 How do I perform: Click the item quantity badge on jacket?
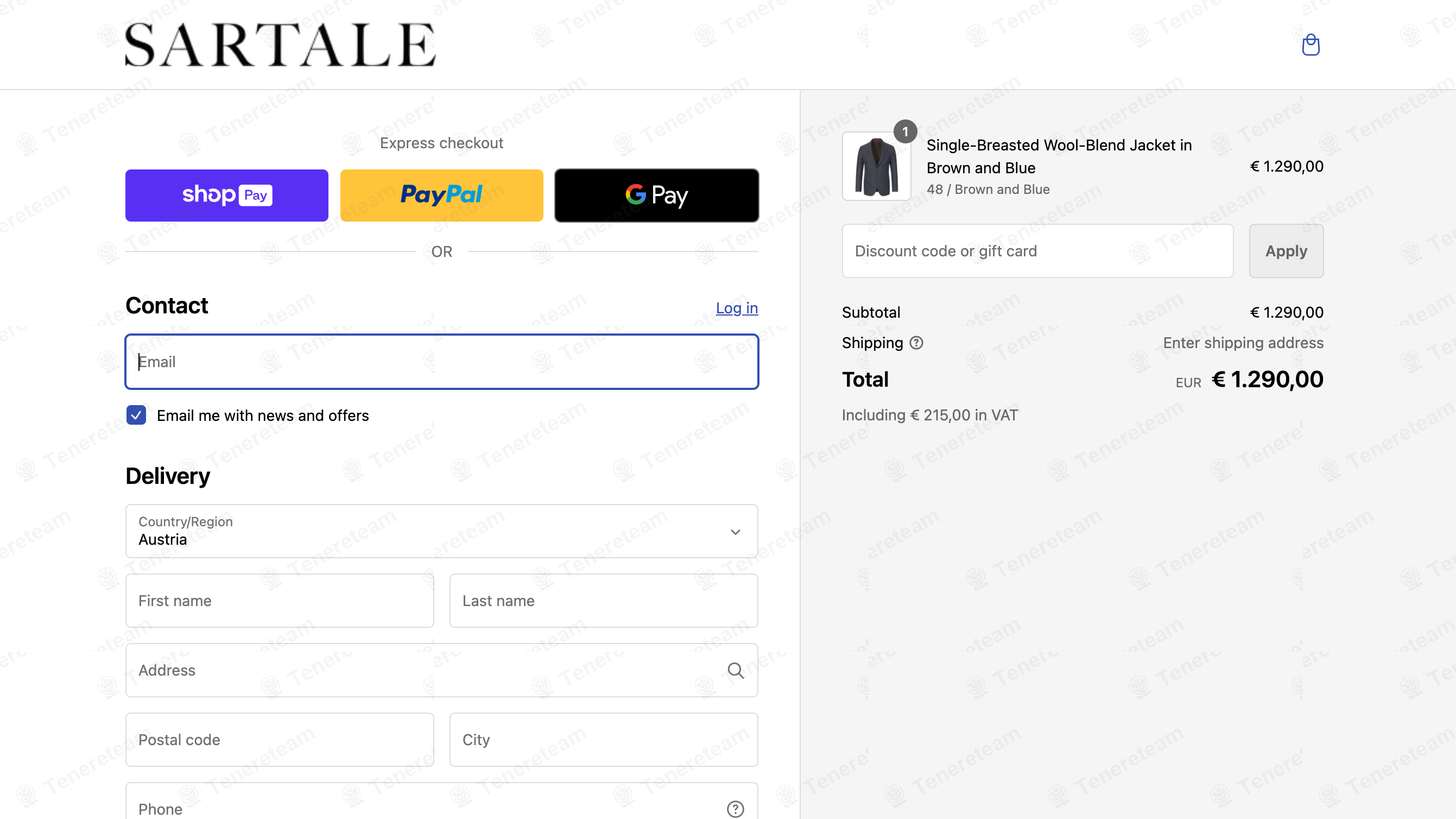[905, 132]
